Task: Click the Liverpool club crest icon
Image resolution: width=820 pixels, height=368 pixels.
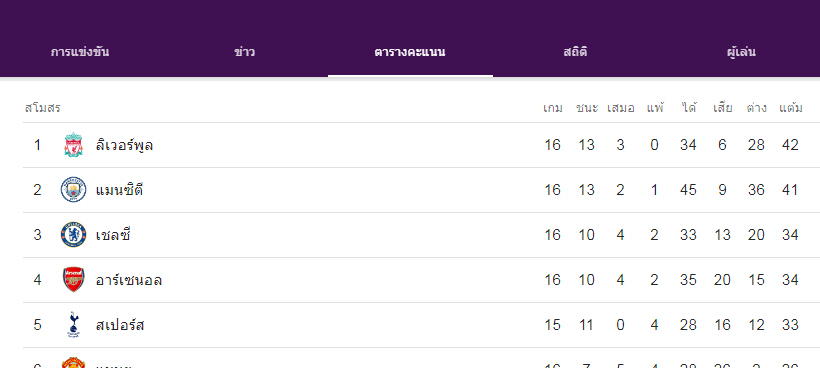Action: [73, 145]
